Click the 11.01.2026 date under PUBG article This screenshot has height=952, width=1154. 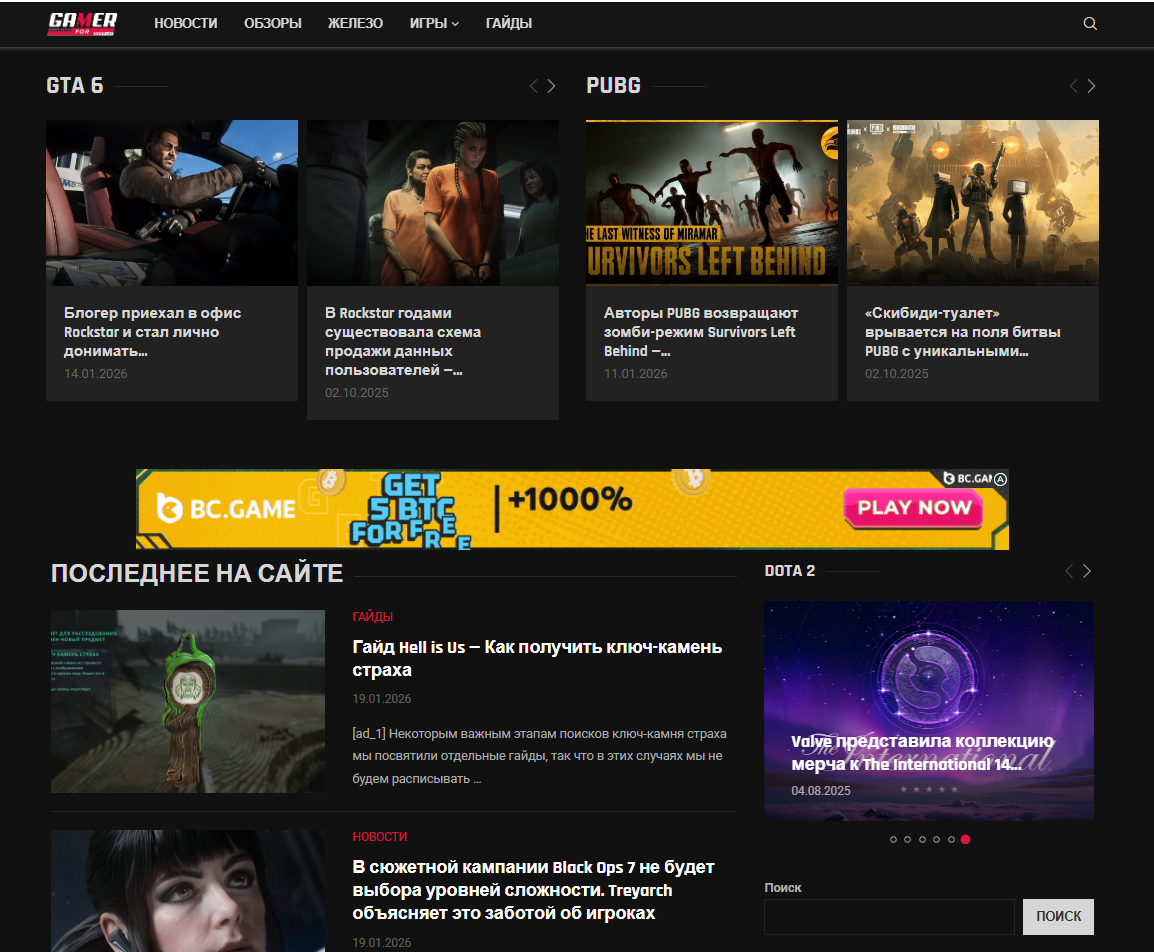click(636, 374)
